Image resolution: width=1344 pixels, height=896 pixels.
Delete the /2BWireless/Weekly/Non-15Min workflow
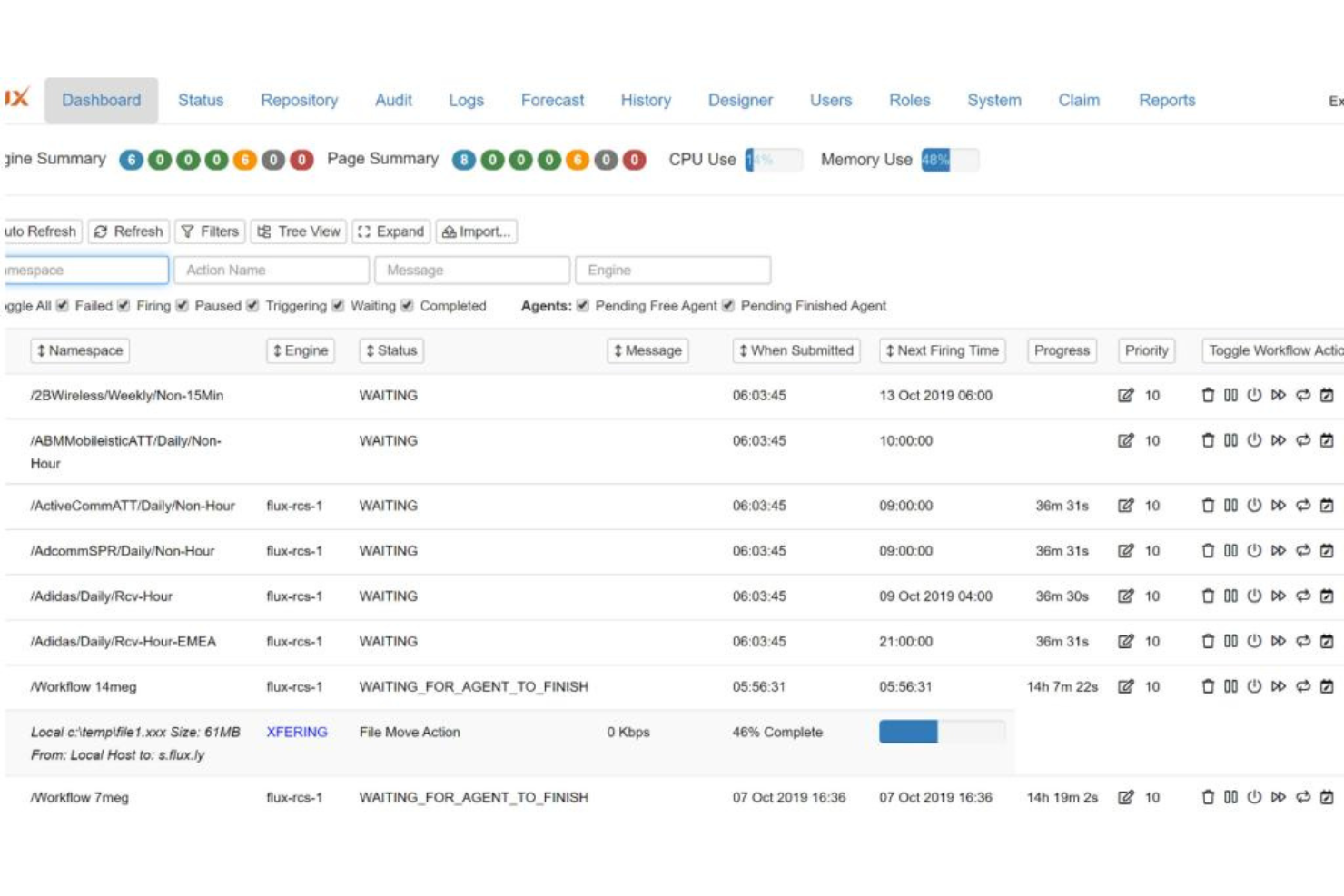pyautogui.click(x=1210, y=396)
